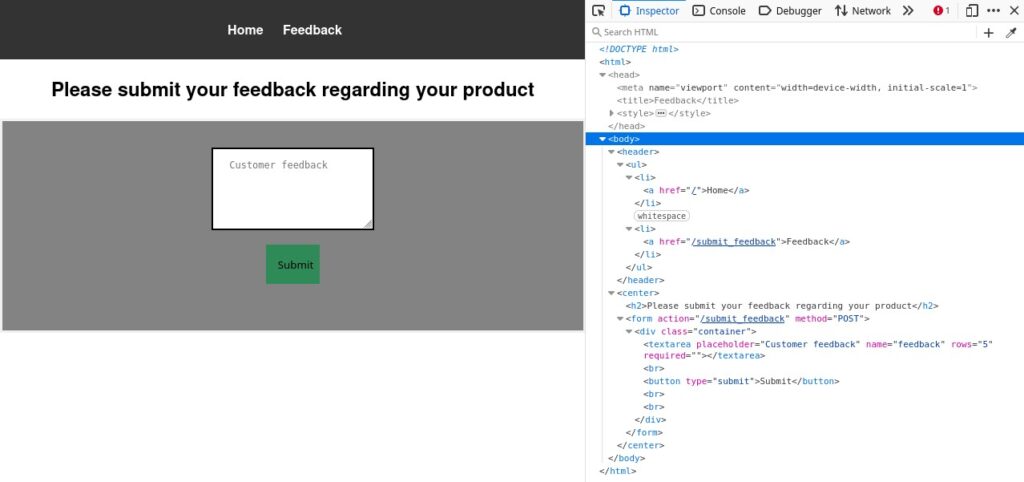
Task: Select the button type submit row
Action: pos(741,381)
